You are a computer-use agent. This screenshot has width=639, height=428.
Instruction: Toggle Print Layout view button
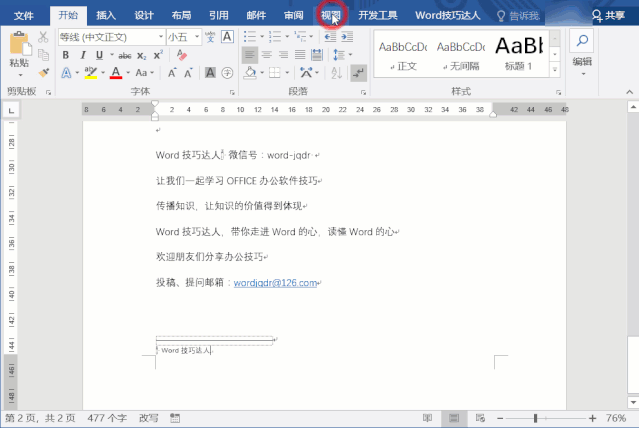[454, 418]
